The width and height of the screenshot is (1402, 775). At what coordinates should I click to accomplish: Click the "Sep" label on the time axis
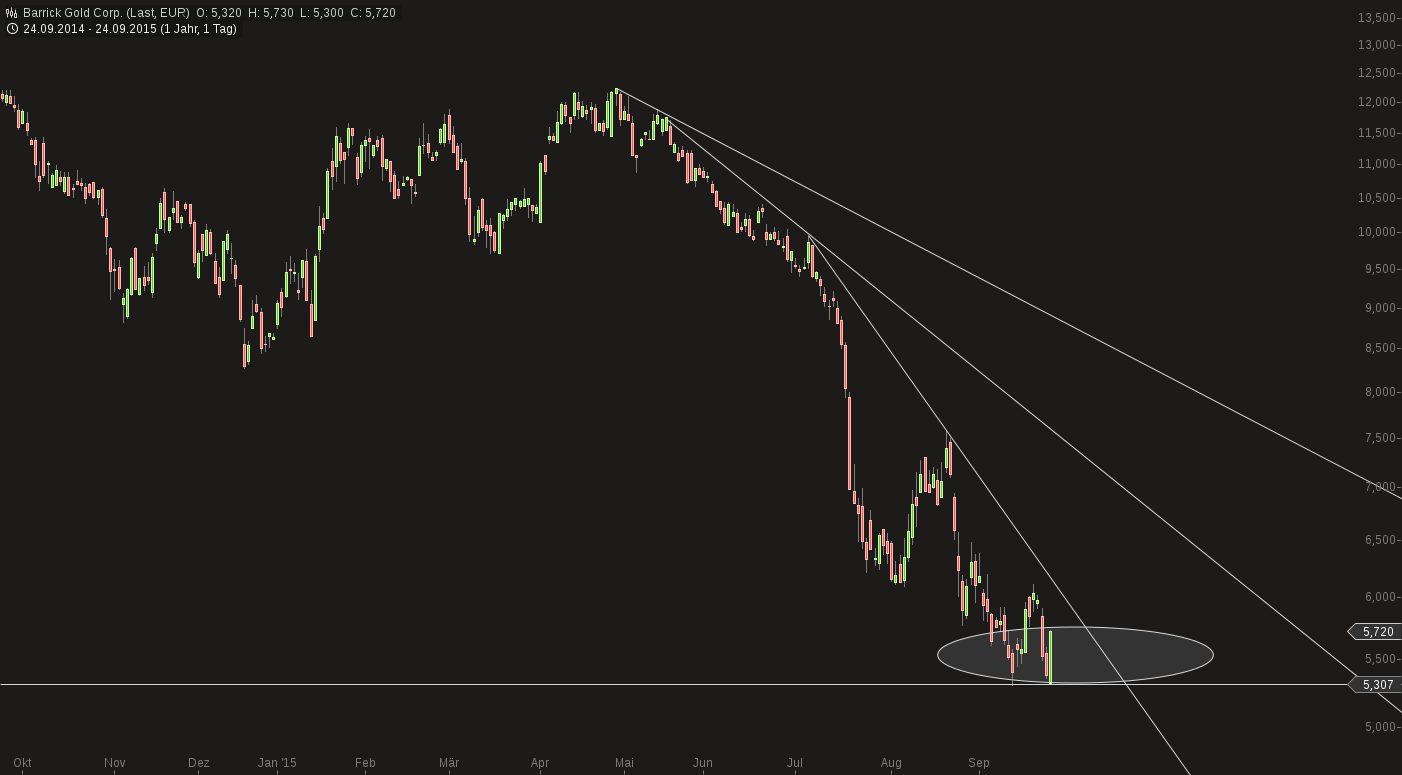pyautogui.click(x=977, y=763)
